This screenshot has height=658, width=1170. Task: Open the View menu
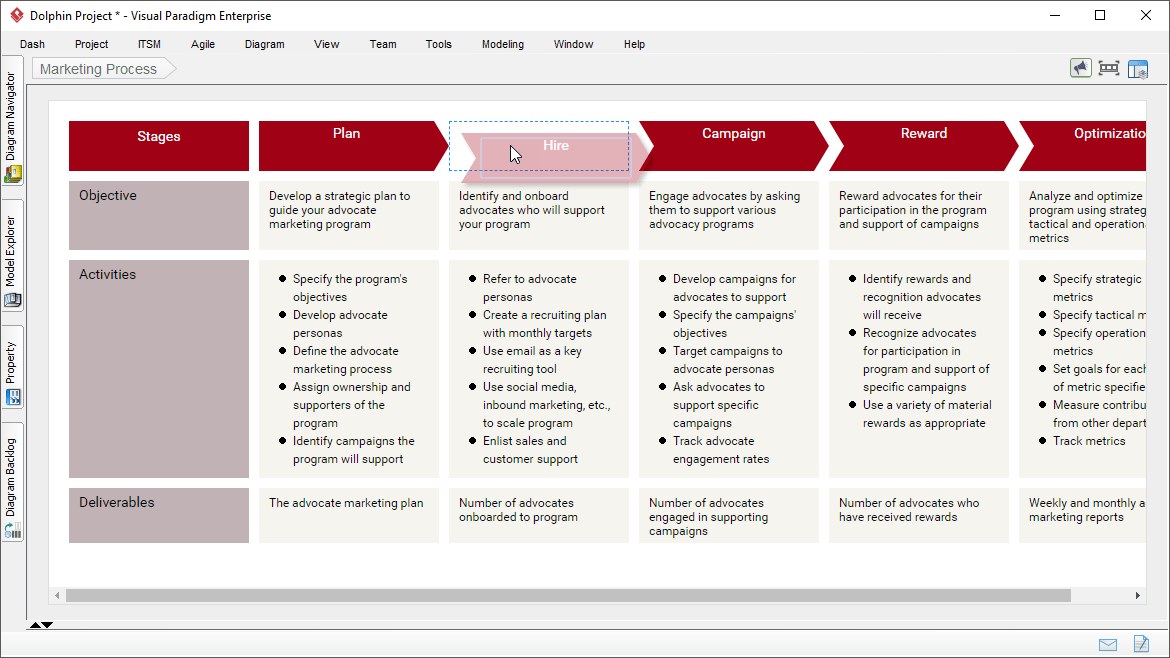coord(326,44)
